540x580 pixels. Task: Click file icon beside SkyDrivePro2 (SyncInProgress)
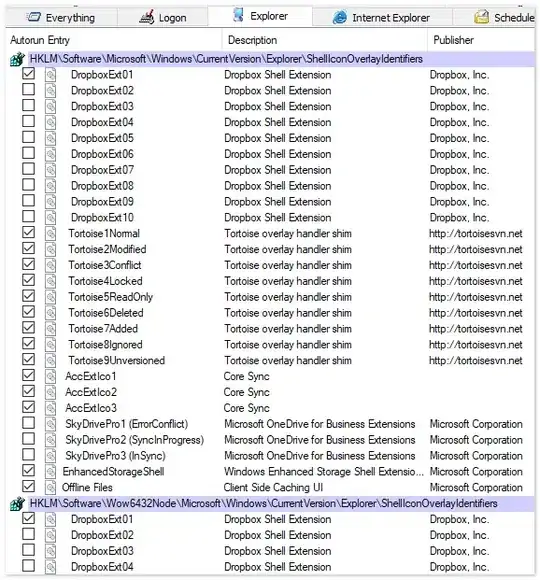pos(51,440)
